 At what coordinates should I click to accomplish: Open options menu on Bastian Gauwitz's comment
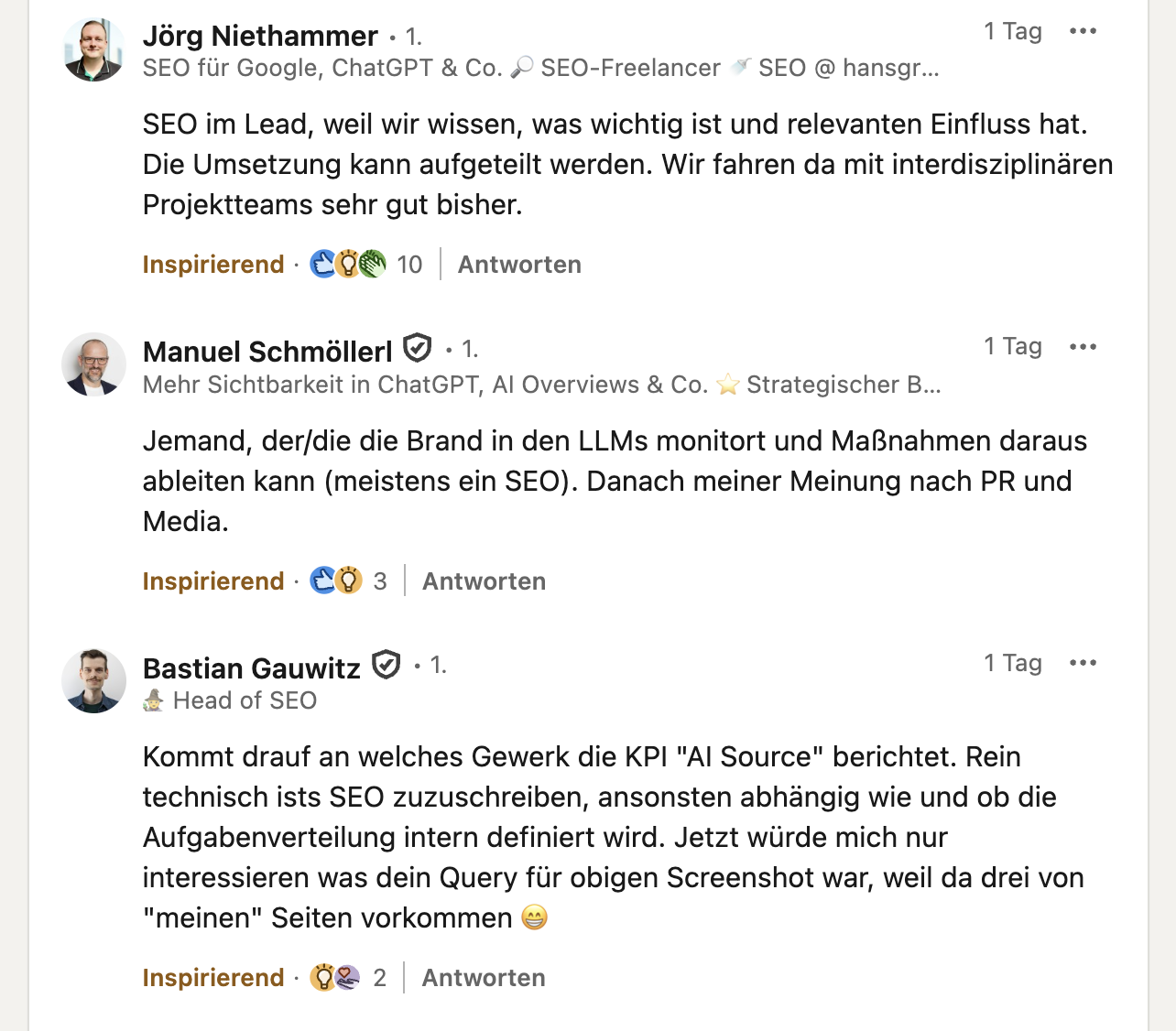[x=1083, y=663]
